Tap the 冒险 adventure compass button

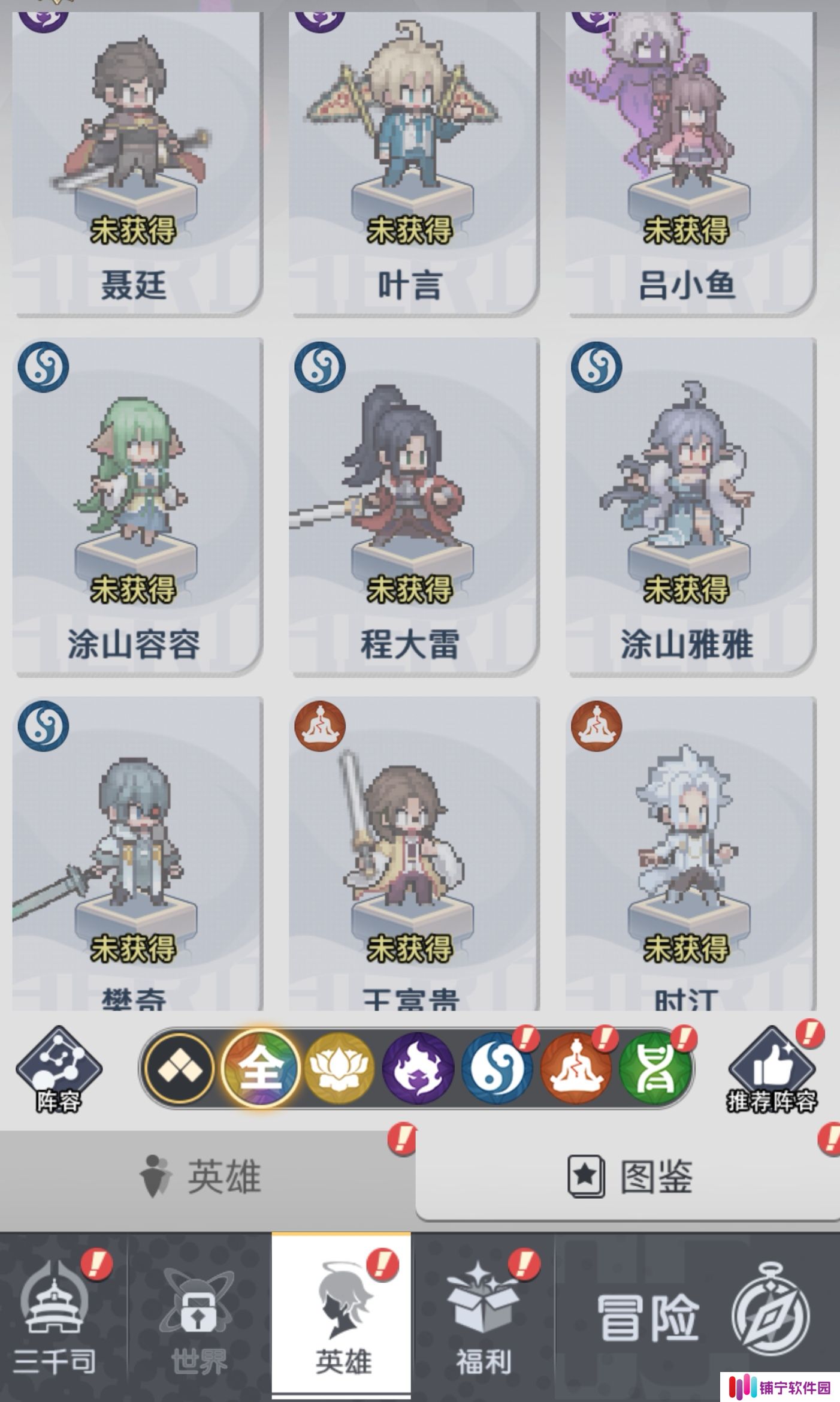click(x=698, y=1316)
